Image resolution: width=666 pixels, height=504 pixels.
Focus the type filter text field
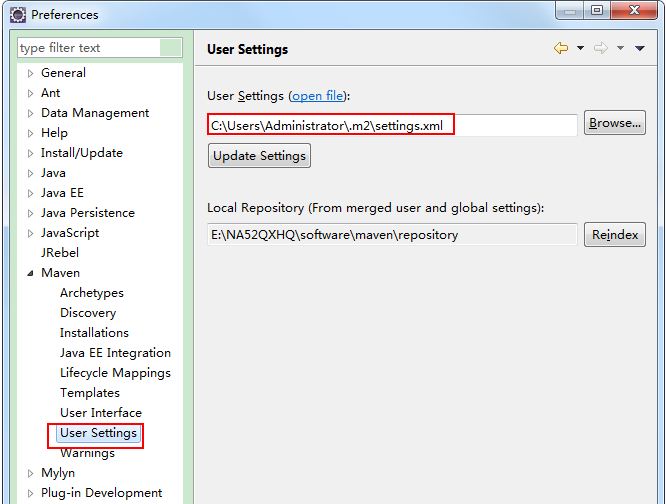pos(100,48)
